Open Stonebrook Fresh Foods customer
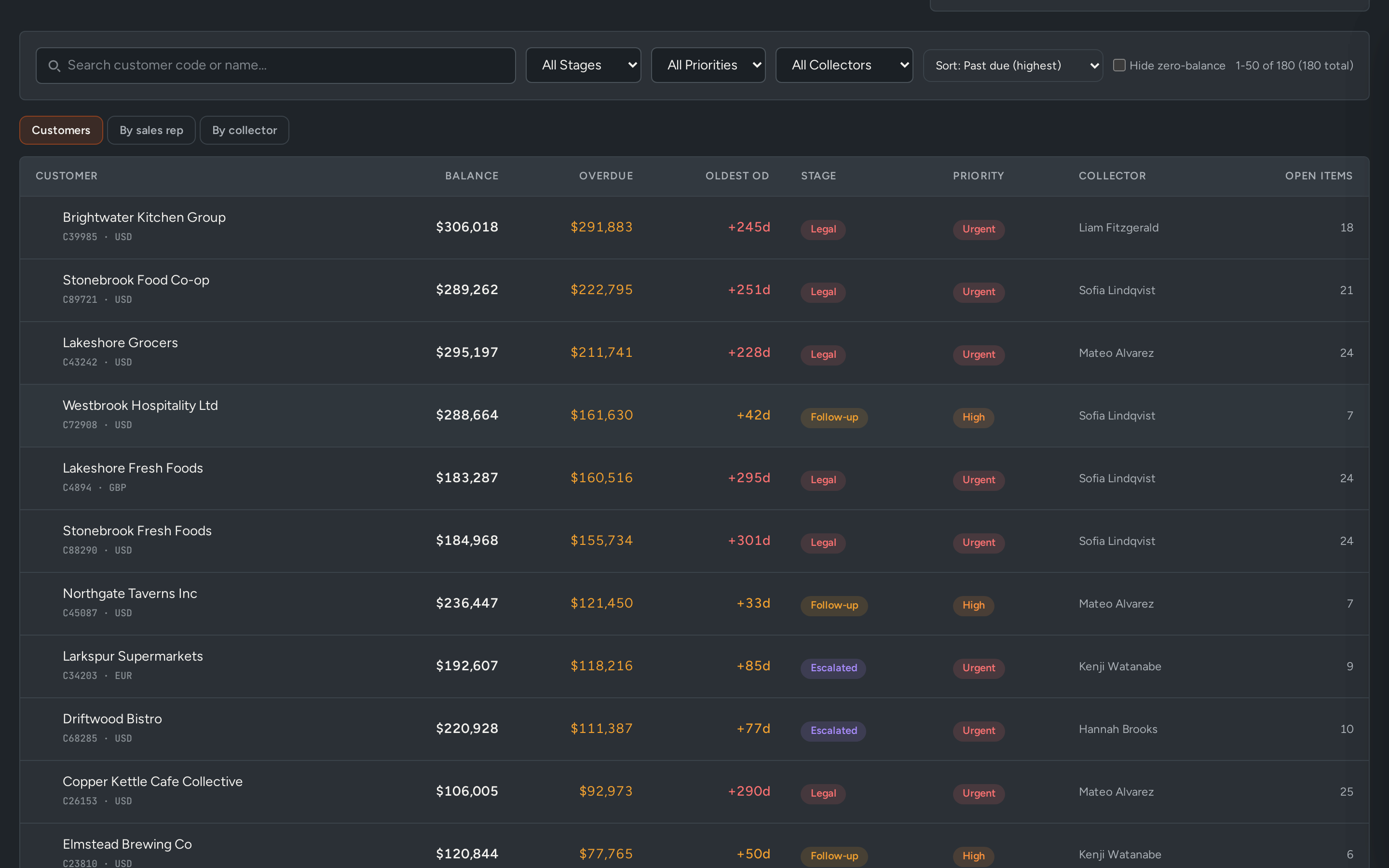 pos(137,530)
